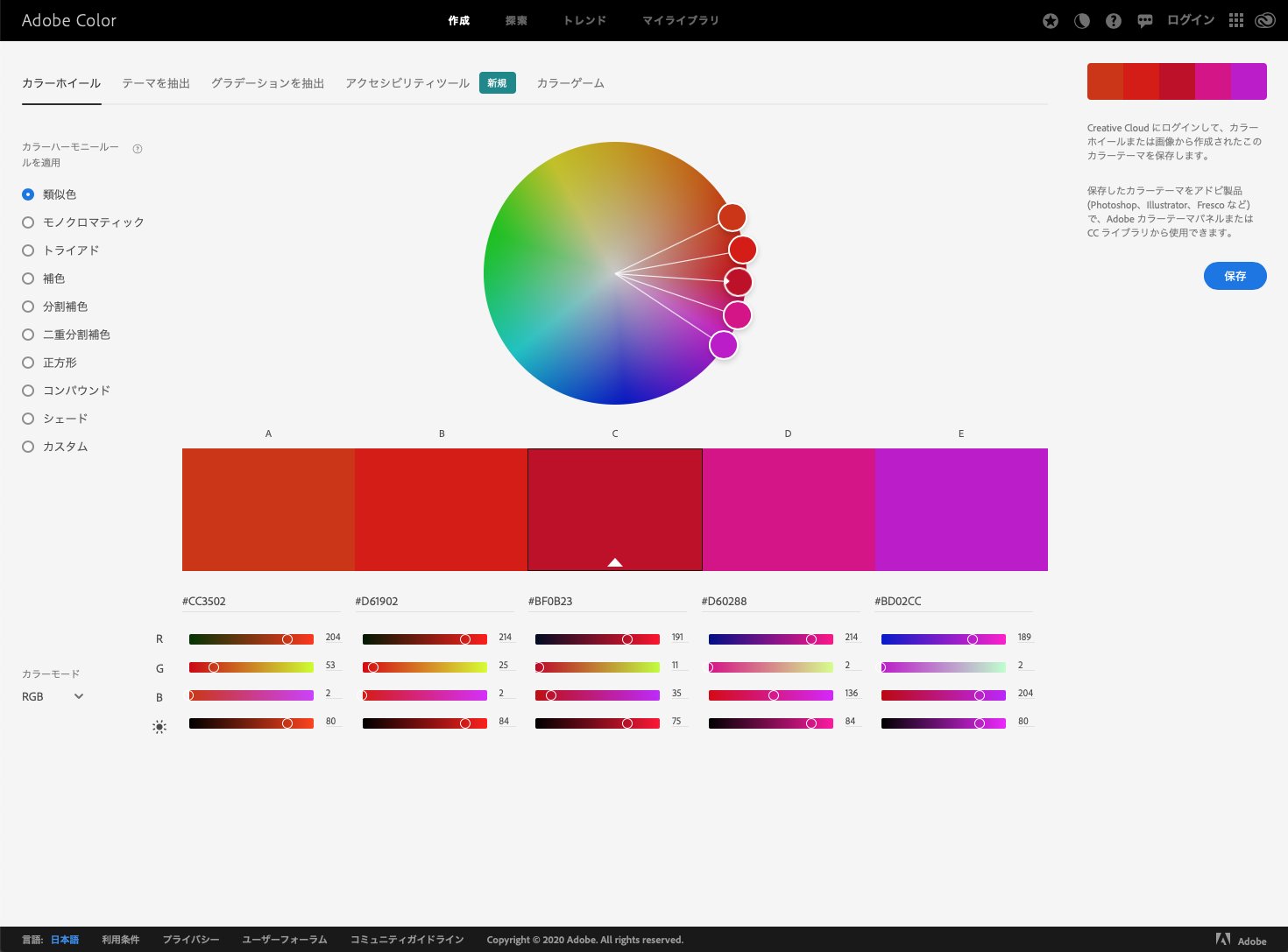The image size is (1288, 952).
Task: Open the 作成 menu
Action: pyautogui.click(x=459, y=20)
